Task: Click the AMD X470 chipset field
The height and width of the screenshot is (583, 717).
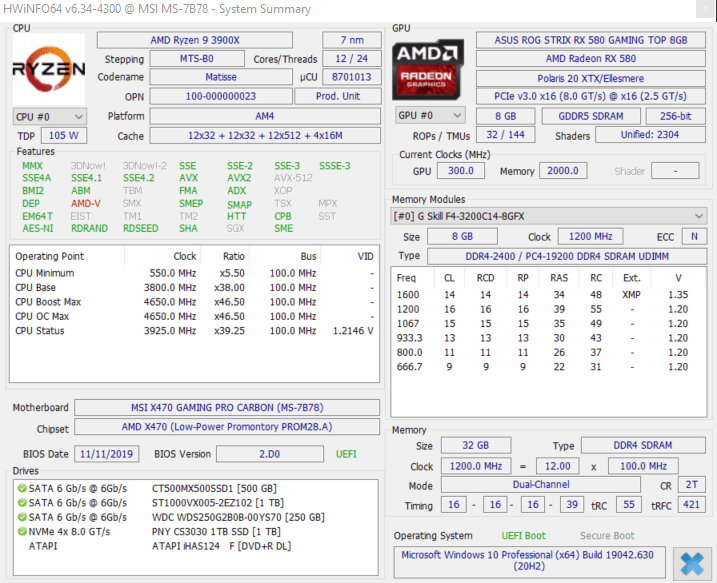Action: [227, 427]
